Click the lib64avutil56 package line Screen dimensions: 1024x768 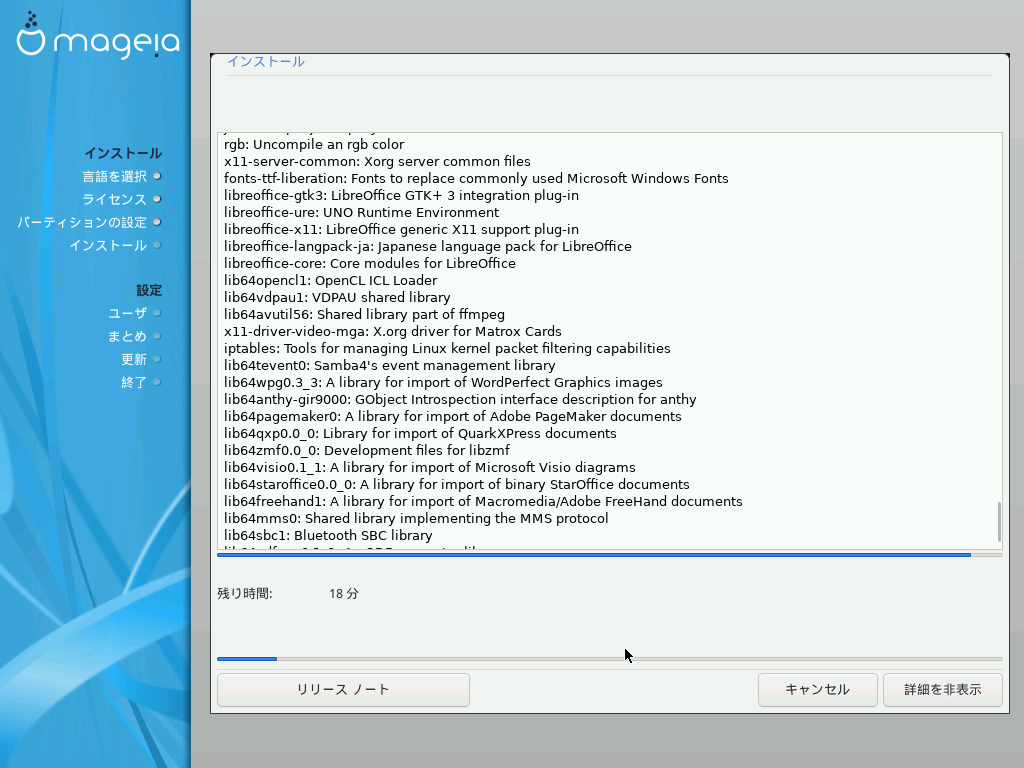[364, 314]
